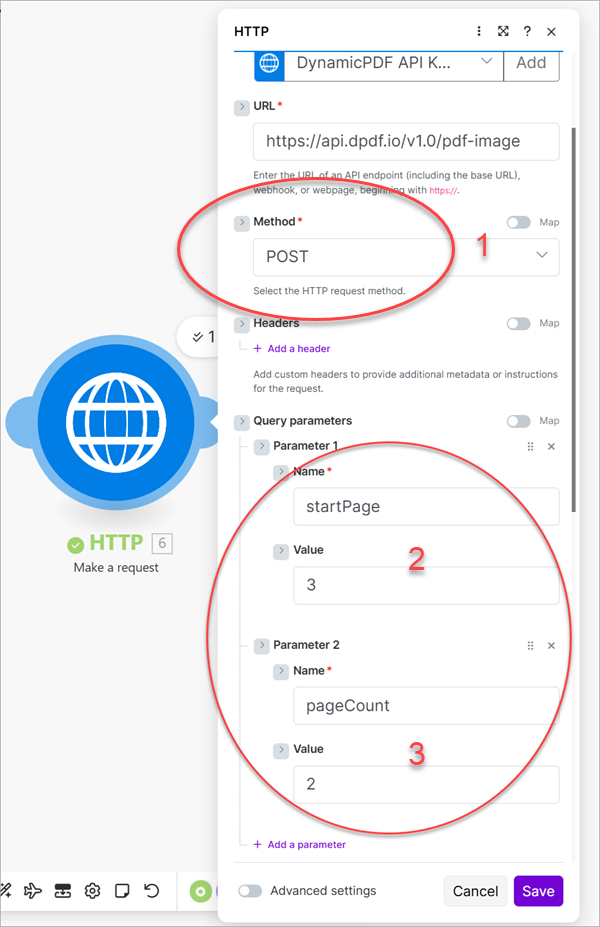Expand HTTP panel to fullscreen

pos(503,31)
